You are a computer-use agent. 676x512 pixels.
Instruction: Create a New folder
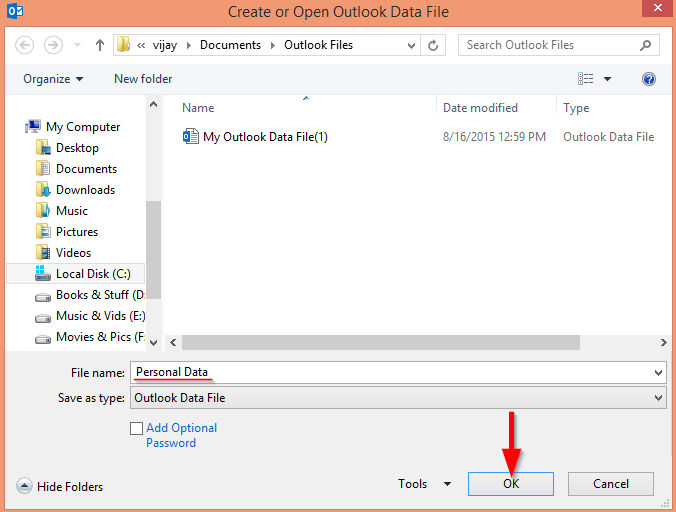point(143,79)
